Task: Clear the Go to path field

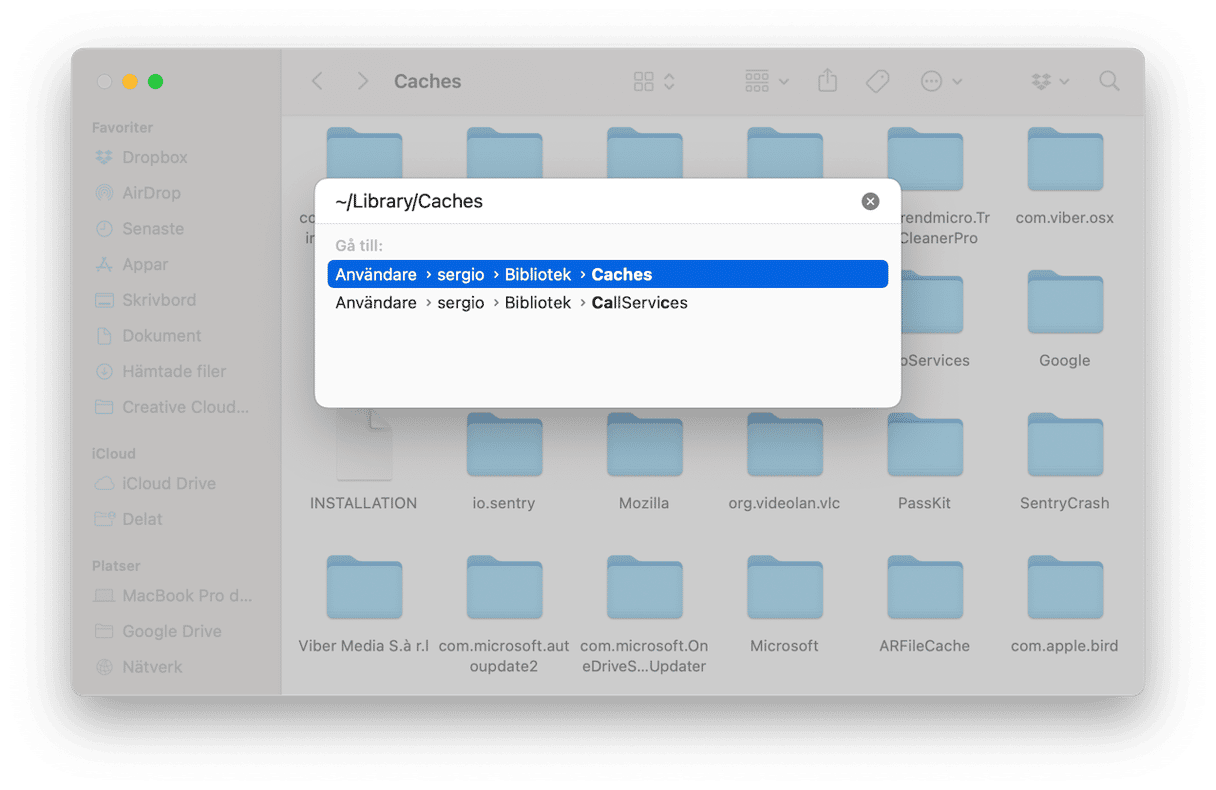Action: coord(871,201)
